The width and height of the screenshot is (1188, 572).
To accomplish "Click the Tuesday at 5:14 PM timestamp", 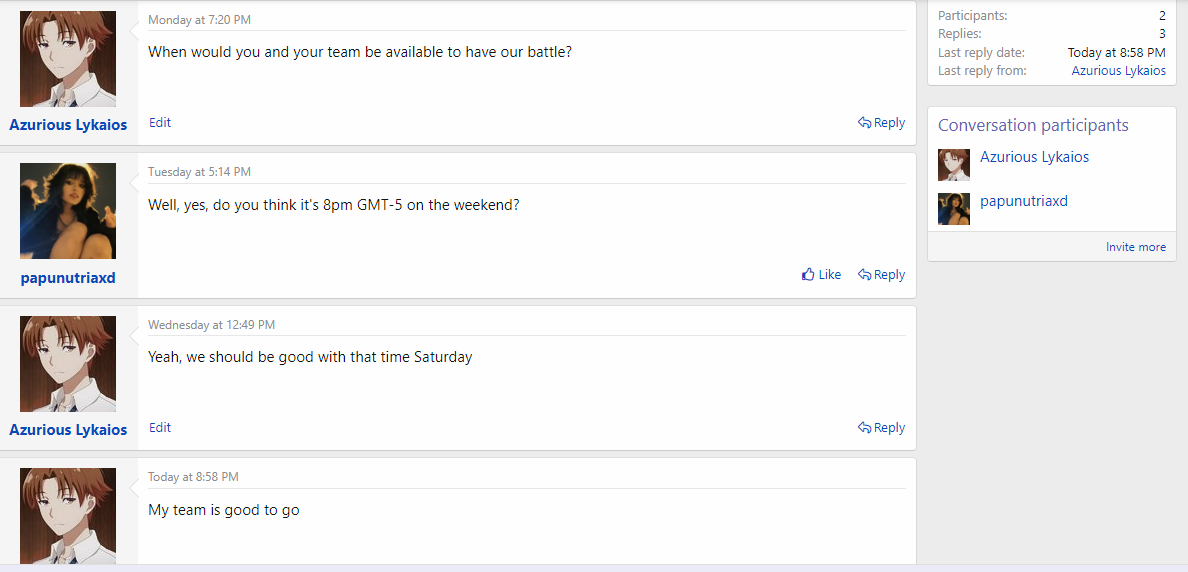I will point(199,172).
